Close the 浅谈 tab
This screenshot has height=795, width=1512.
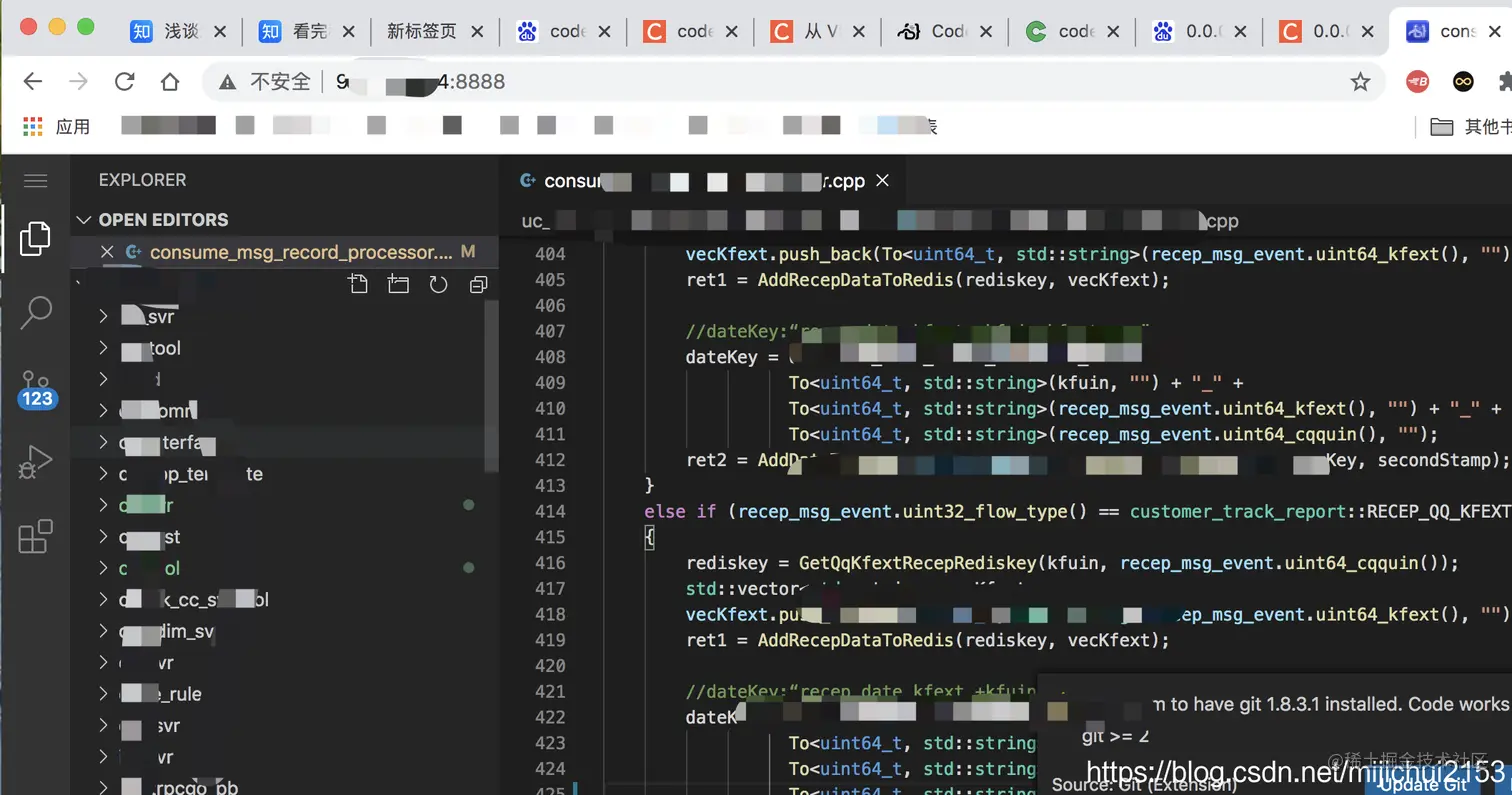point(221,31)
